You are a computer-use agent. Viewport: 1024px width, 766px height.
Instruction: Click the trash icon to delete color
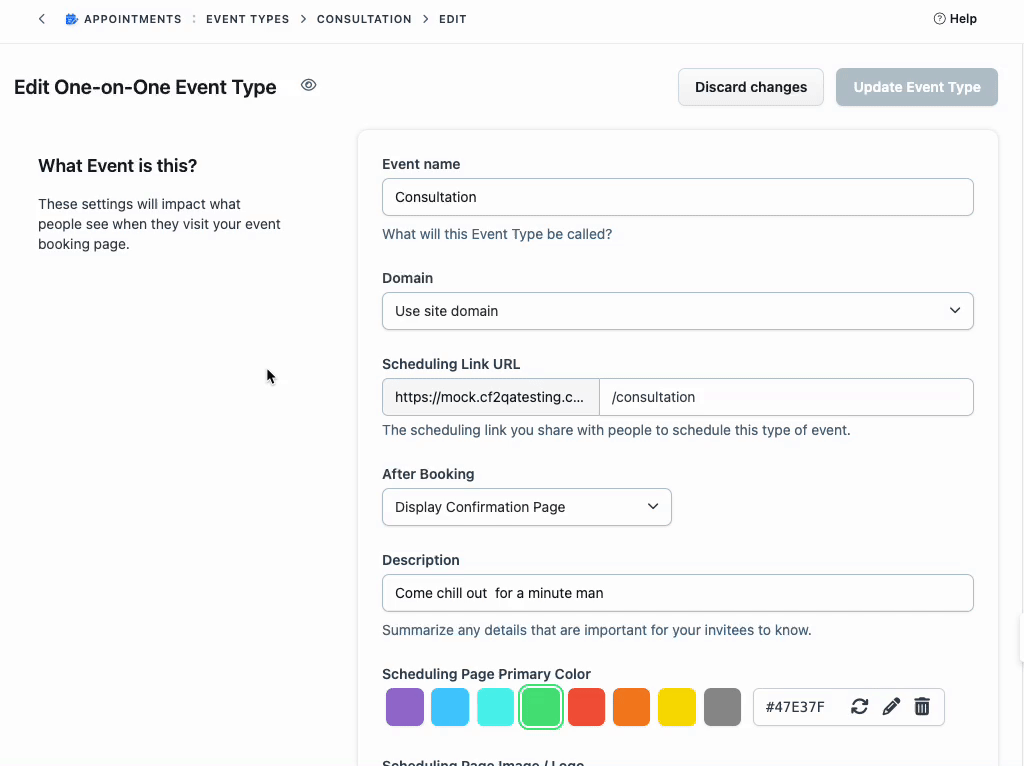coord(922,707)
